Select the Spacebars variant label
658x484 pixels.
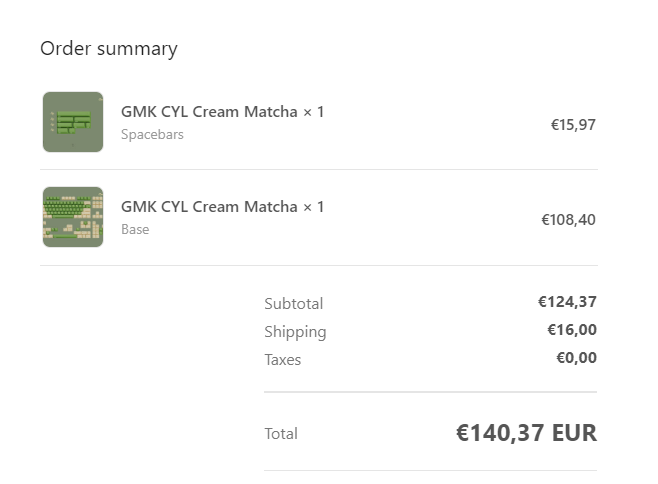click(152, 134)
